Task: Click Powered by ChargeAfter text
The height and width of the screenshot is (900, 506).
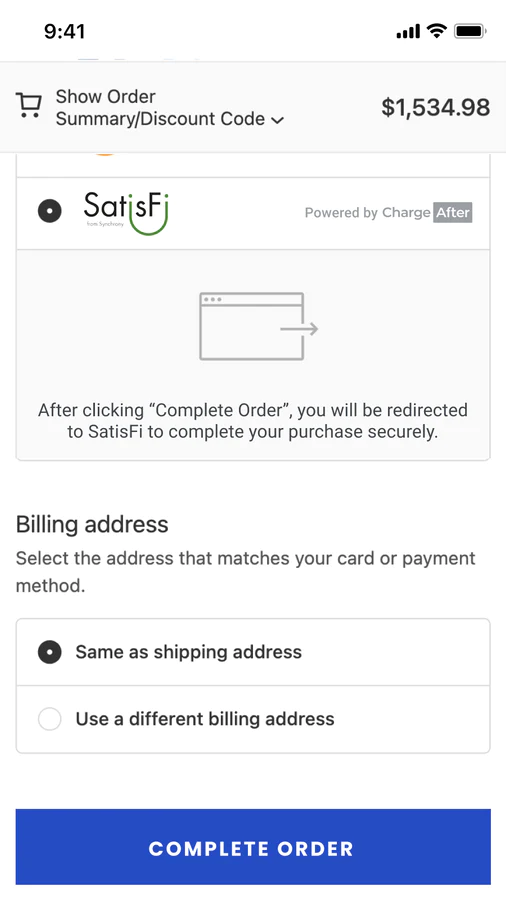Action: pyautogui.click(x=388, y=212)
